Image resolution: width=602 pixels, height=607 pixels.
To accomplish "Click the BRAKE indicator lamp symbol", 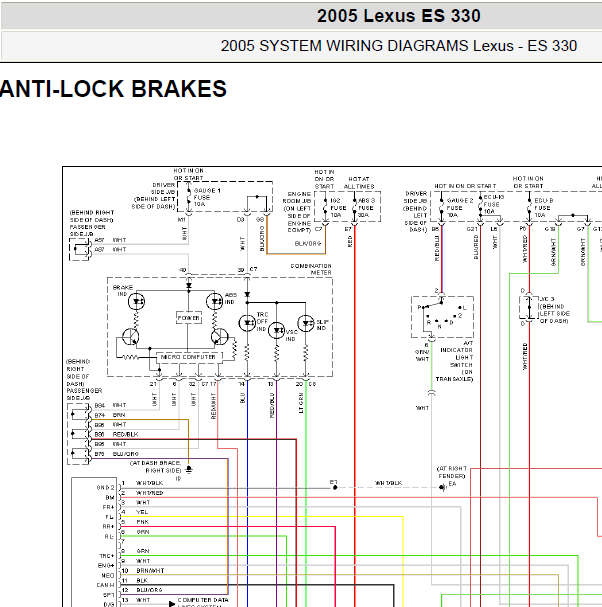I will point(136,301).
